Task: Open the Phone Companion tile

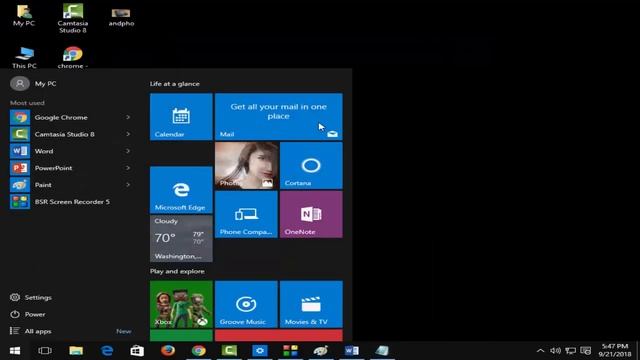Action: click(x=246, y=214)
